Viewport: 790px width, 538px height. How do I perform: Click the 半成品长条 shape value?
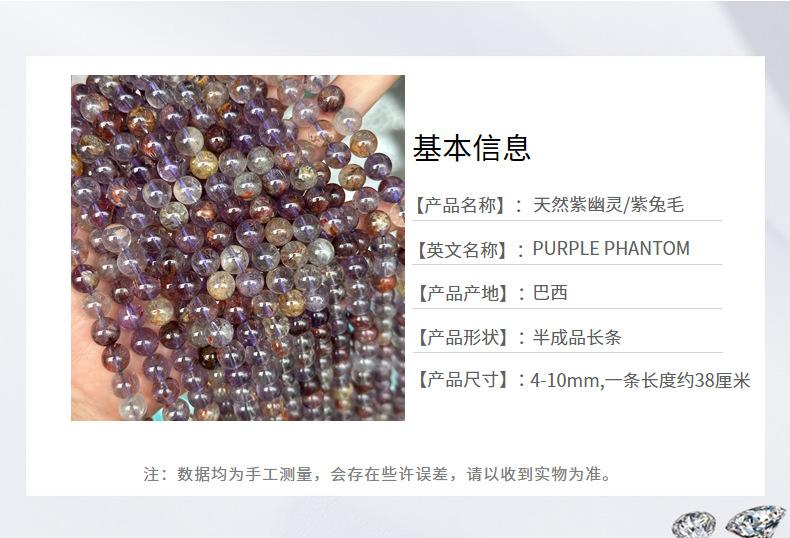tap(576, 337)
